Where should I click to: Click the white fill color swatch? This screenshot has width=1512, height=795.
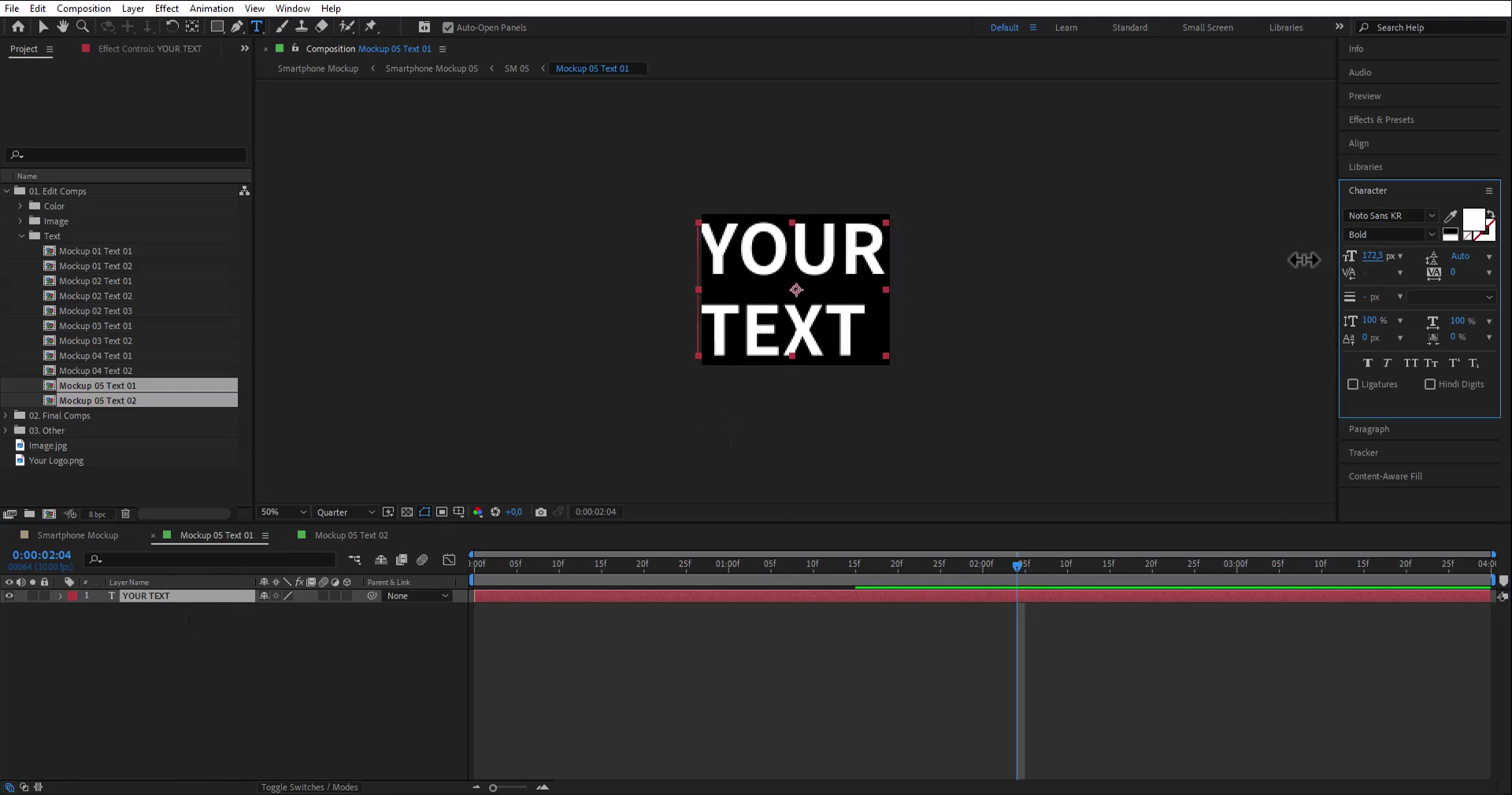click(1473, 219)
